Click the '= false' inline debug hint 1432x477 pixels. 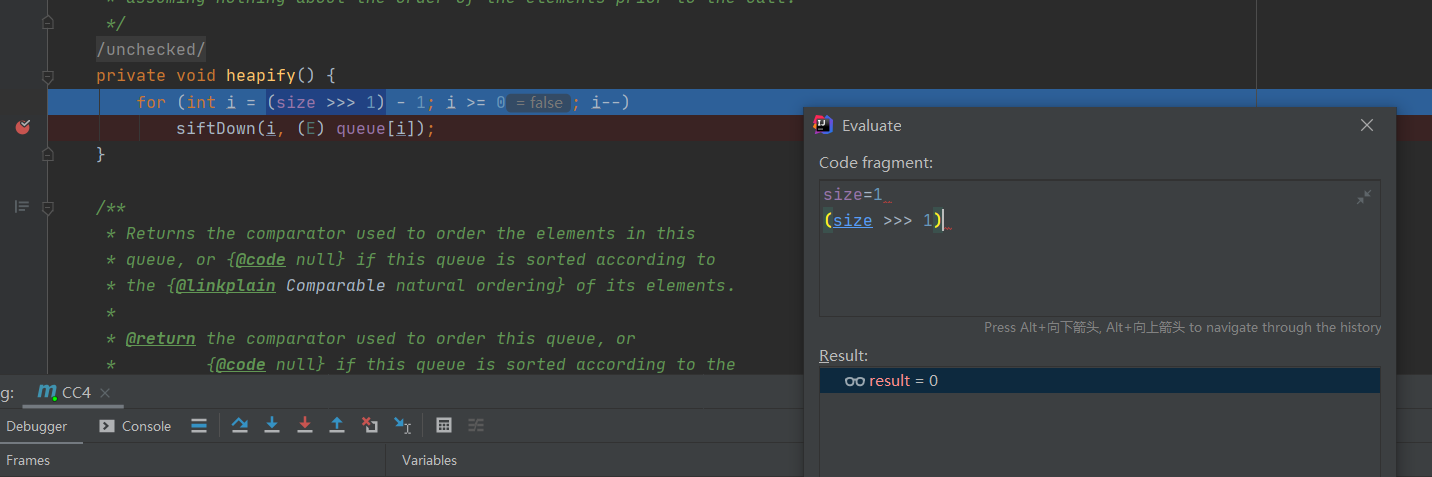pos(538,102)
